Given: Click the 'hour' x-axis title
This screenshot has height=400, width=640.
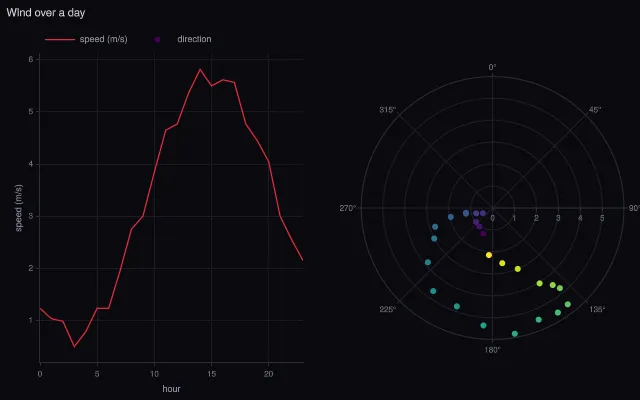Looking at the screenshot, I should click(x=171, y=389).
